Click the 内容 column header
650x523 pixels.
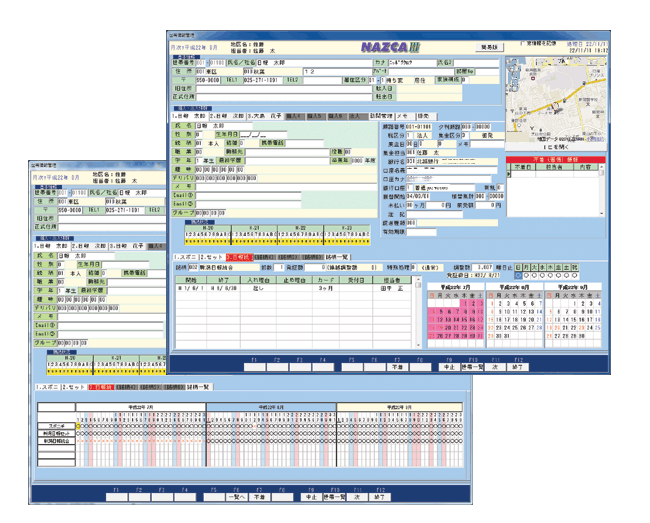[585, 167]
